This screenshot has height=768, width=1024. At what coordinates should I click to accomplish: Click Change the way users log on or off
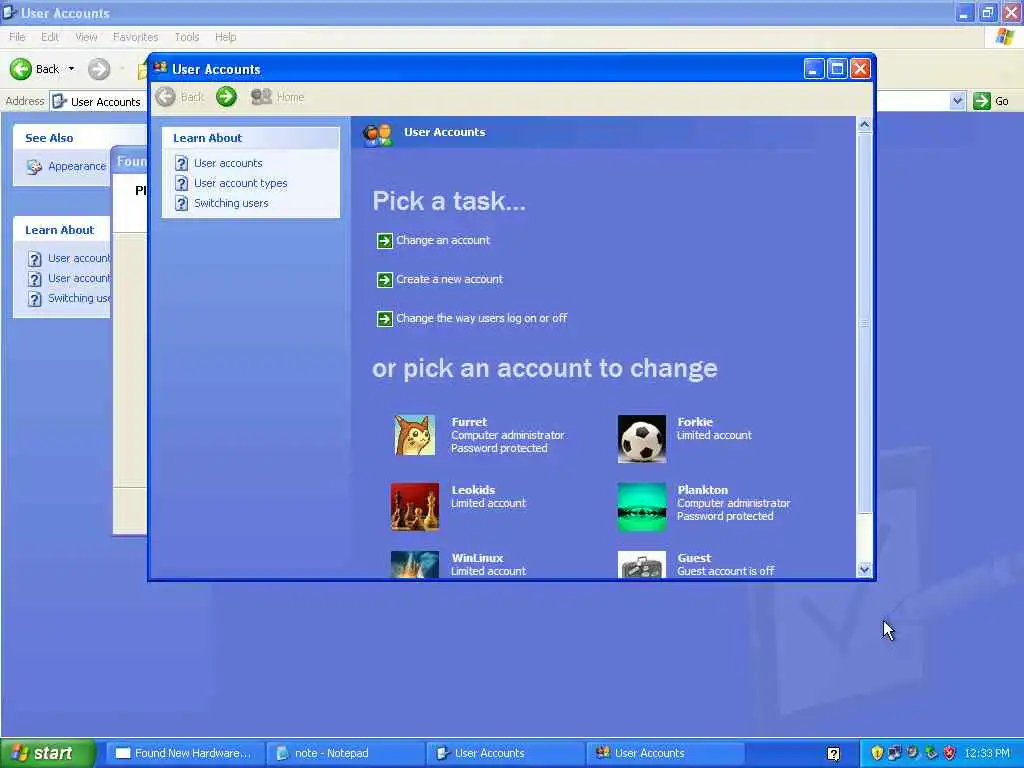pyautogui.click(x=481, y=319)
